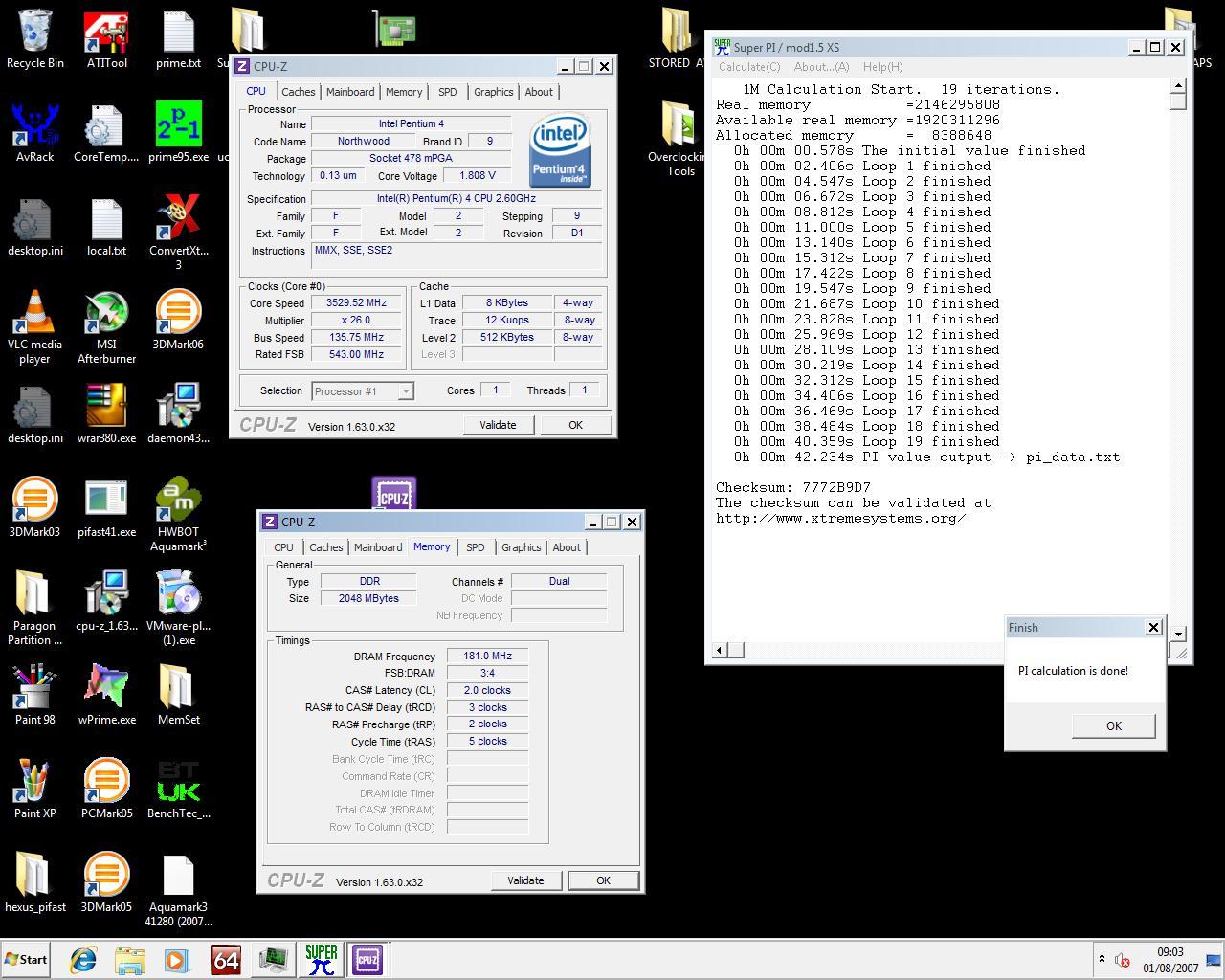Viewport: 1225px width, 980px height.
Task: Launch ConvertXtoDVD 3 shortcut
Action: pos(178,234)
